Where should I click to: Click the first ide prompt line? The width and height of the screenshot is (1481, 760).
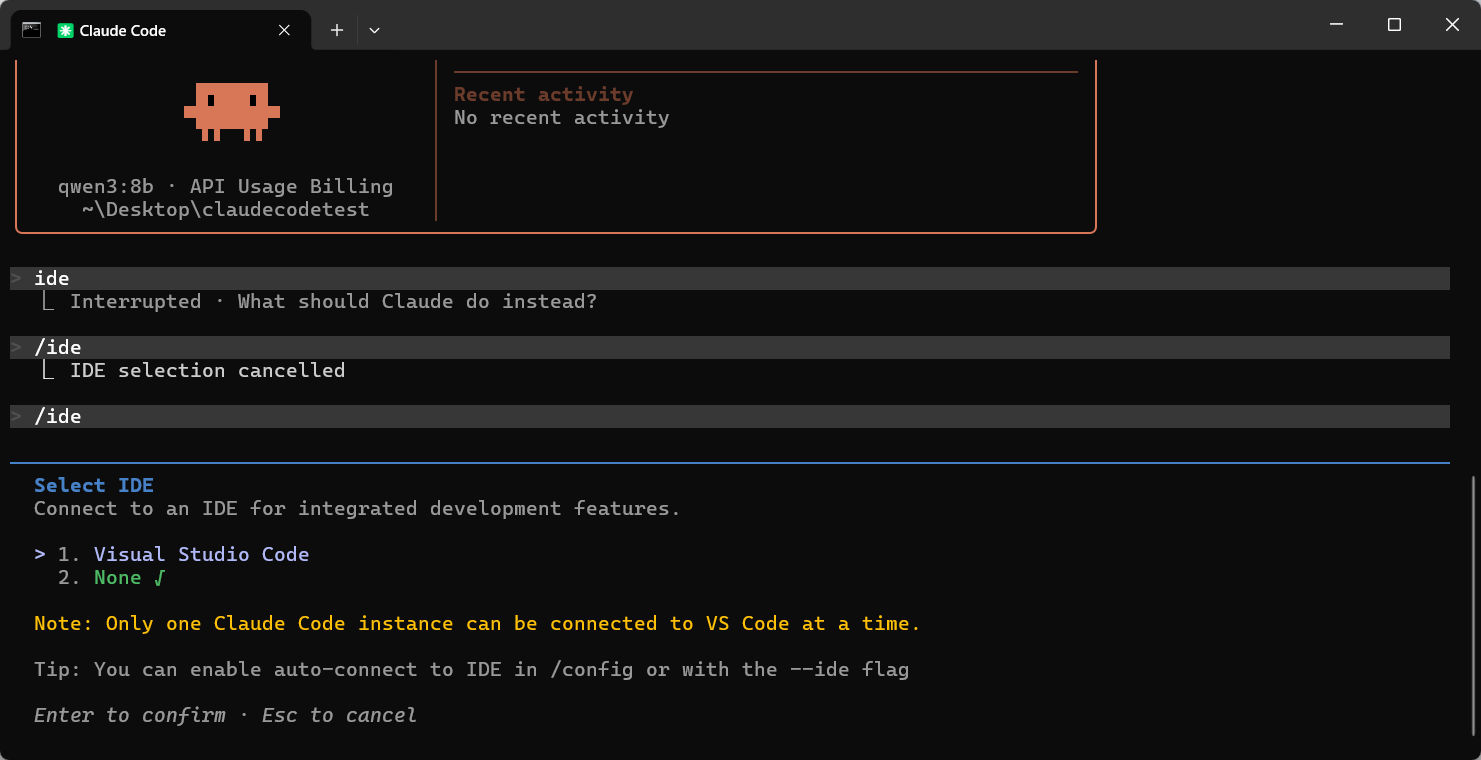click(730, 278)
